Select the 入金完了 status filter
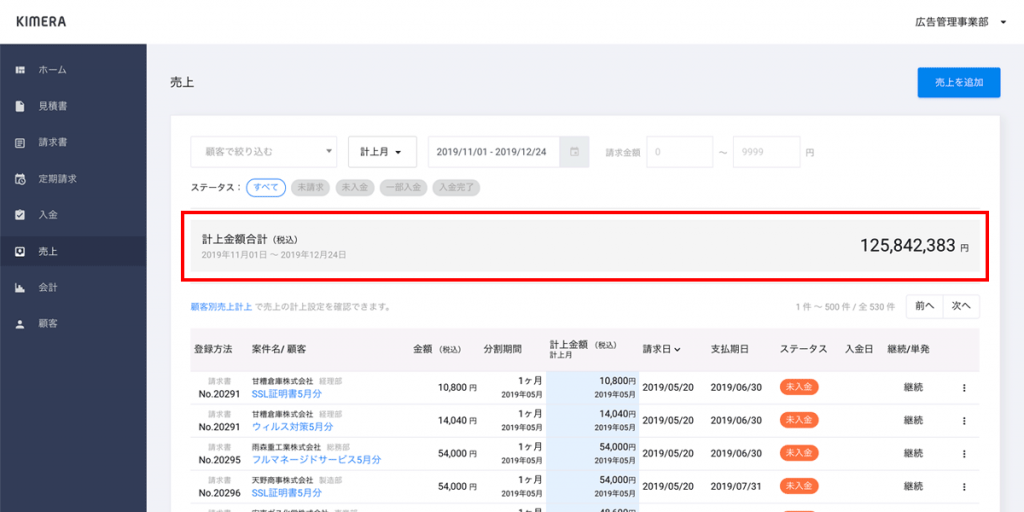The width and height of the screenshot is (1024, 512). [x=456, y=188]
